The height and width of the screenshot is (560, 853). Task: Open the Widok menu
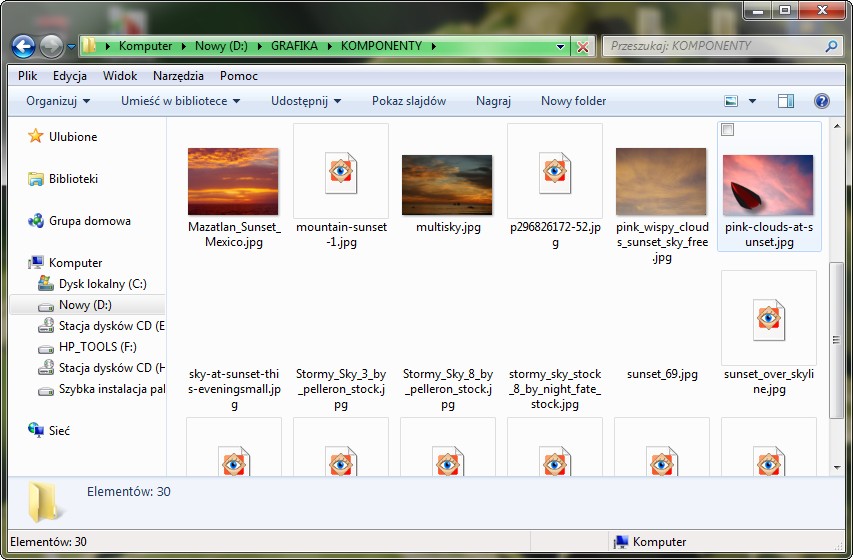click(x=120, y=76)
